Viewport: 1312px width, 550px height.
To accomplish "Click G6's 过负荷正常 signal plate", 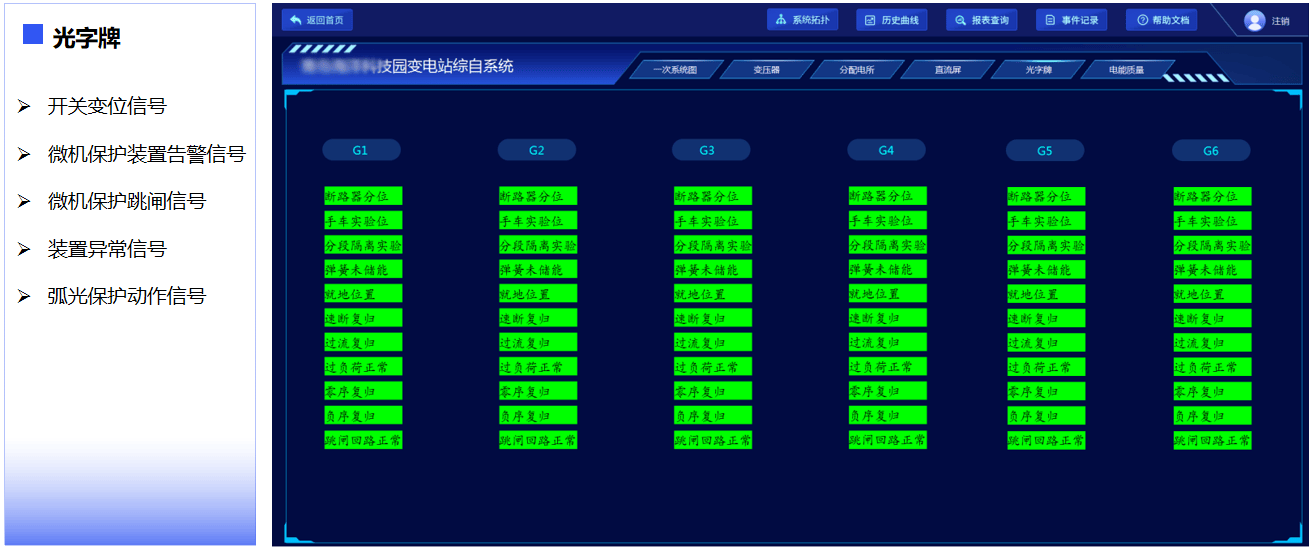I will click(1213, 367).
